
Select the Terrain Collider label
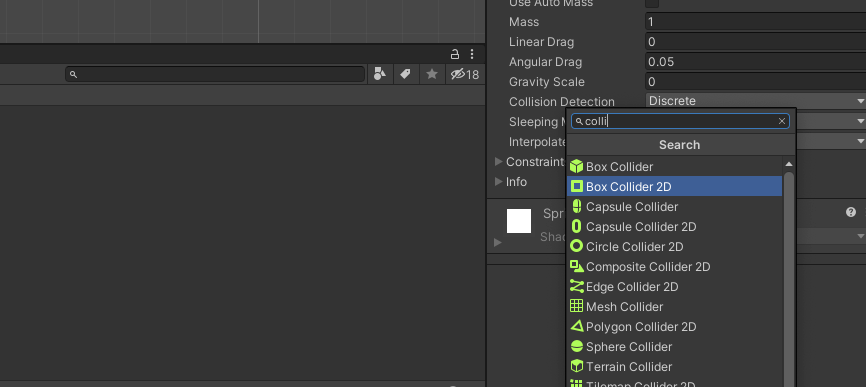(629, 367)
